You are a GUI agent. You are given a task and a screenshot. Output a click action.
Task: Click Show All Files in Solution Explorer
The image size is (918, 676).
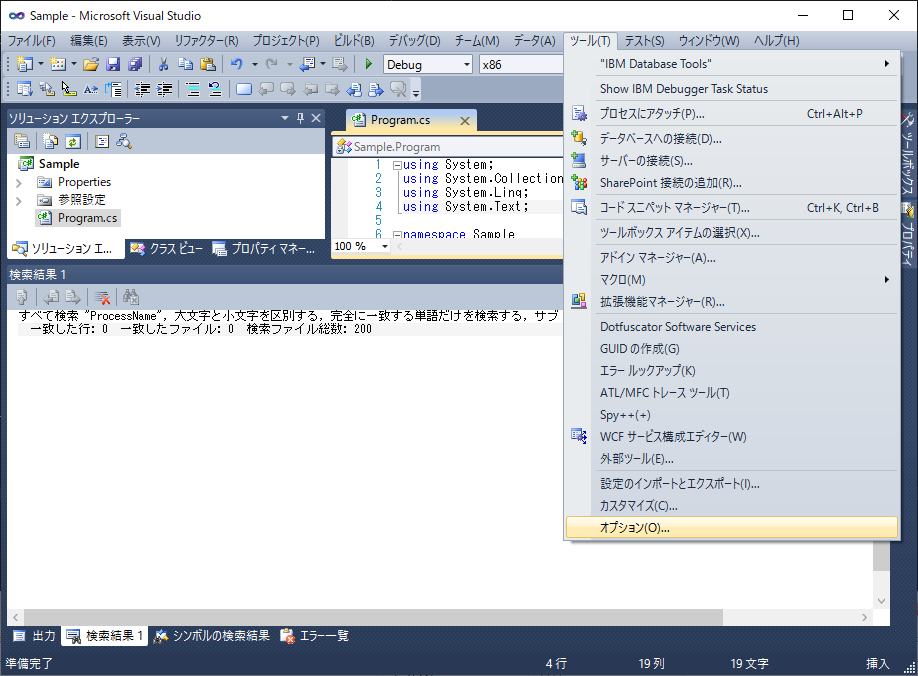pos(51,141)
